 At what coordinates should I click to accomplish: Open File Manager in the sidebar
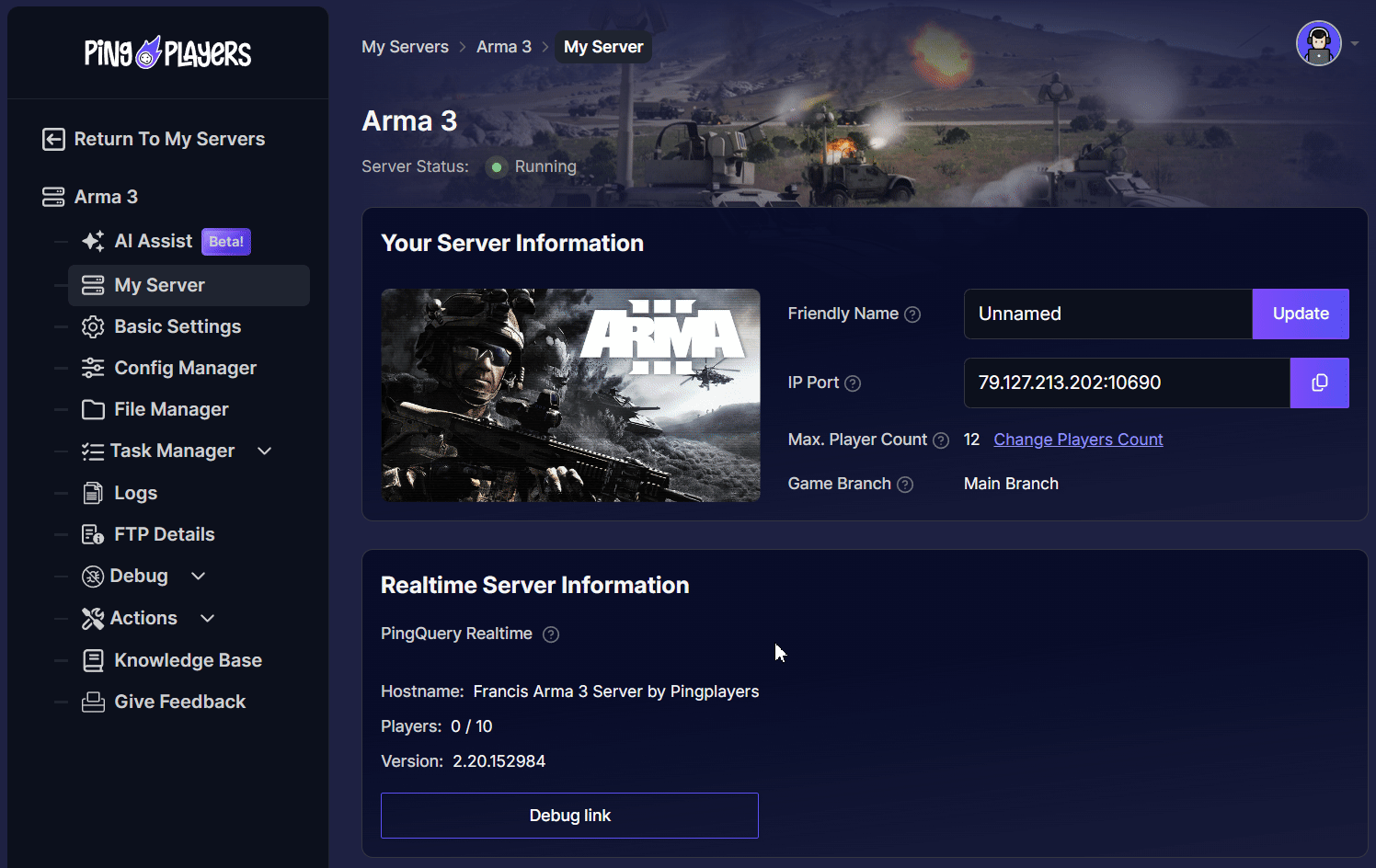(171, 409)
